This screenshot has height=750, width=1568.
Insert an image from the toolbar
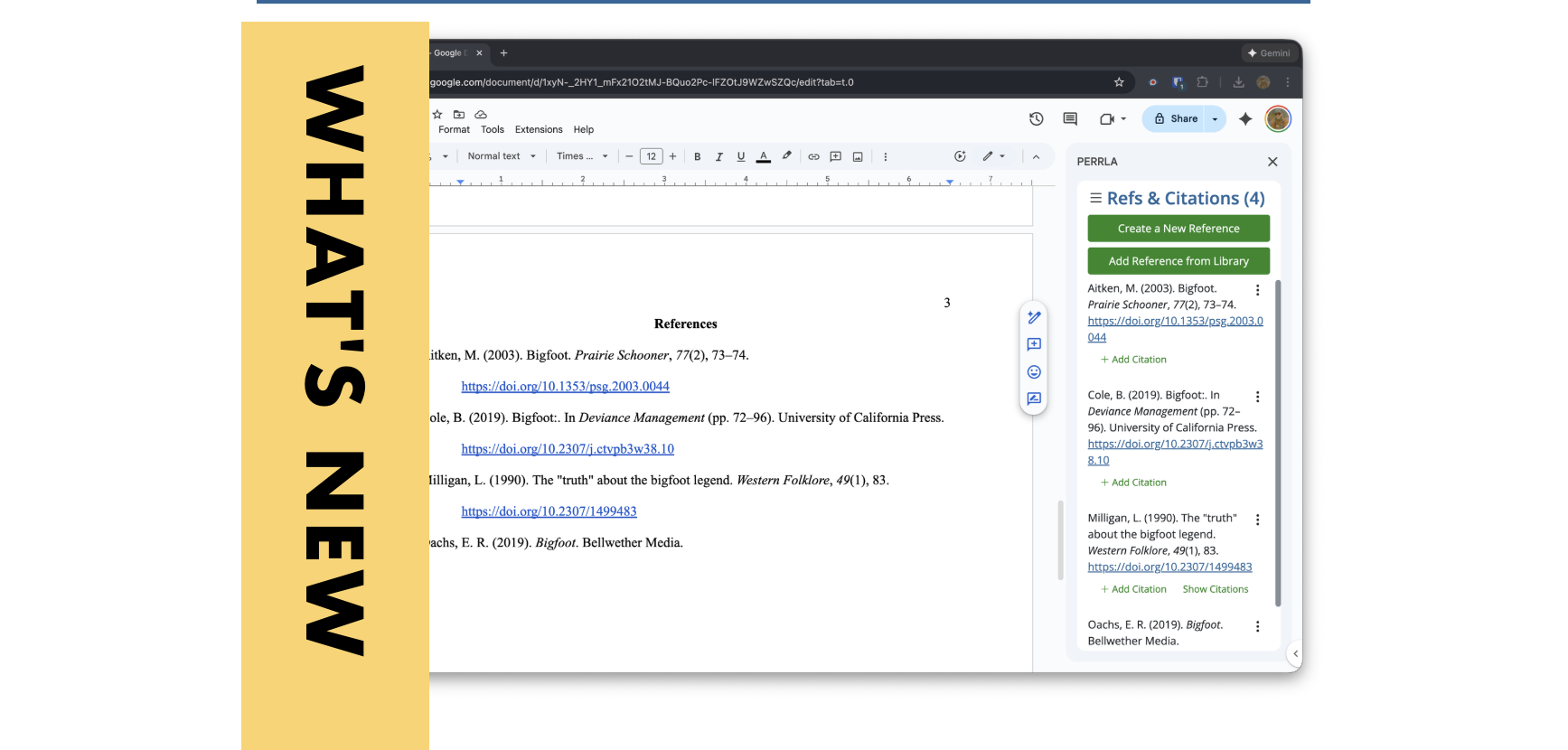coord(858,156)
